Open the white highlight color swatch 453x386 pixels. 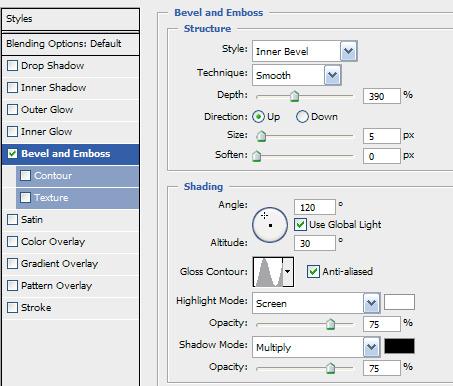[399, 302]
